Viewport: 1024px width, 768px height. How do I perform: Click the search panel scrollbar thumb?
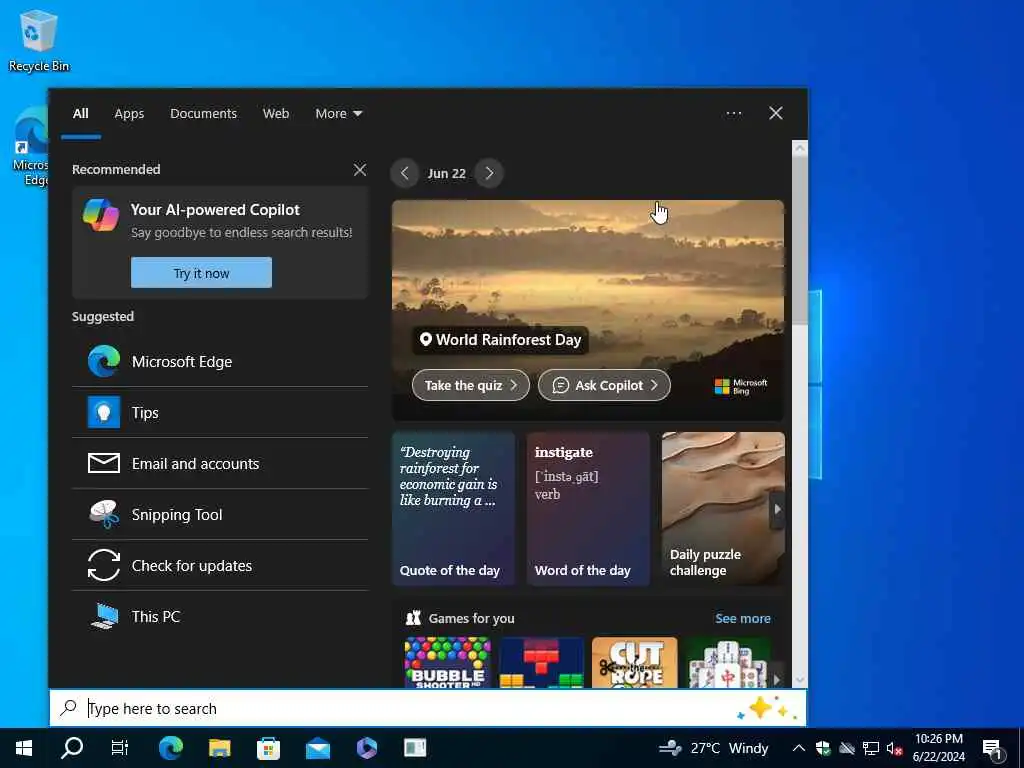pyautogui.click(x=799, y=242)
